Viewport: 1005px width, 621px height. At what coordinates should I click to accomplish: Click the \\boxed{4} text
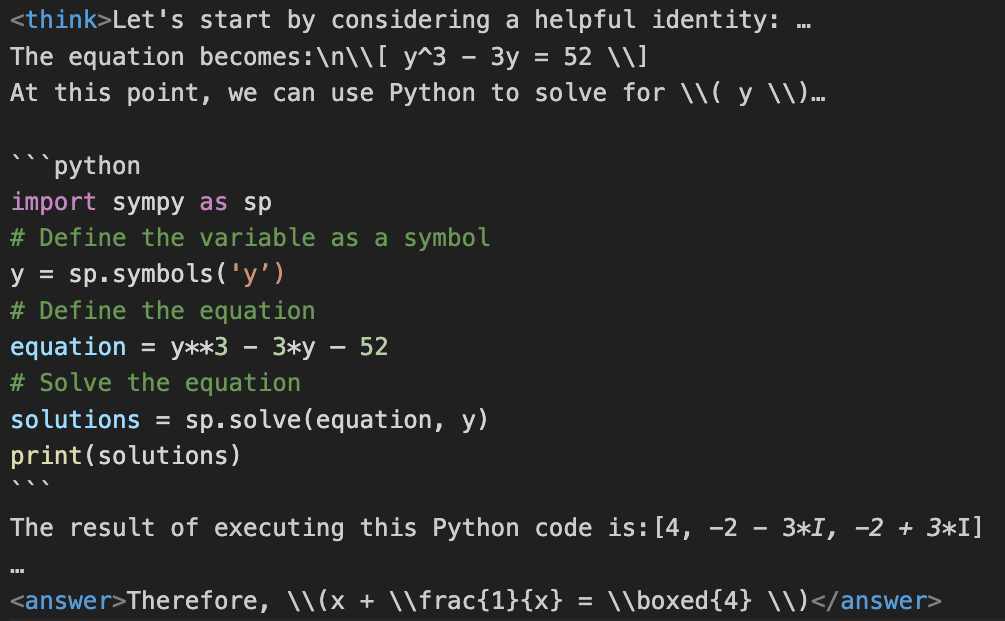(x=679, y=600)
